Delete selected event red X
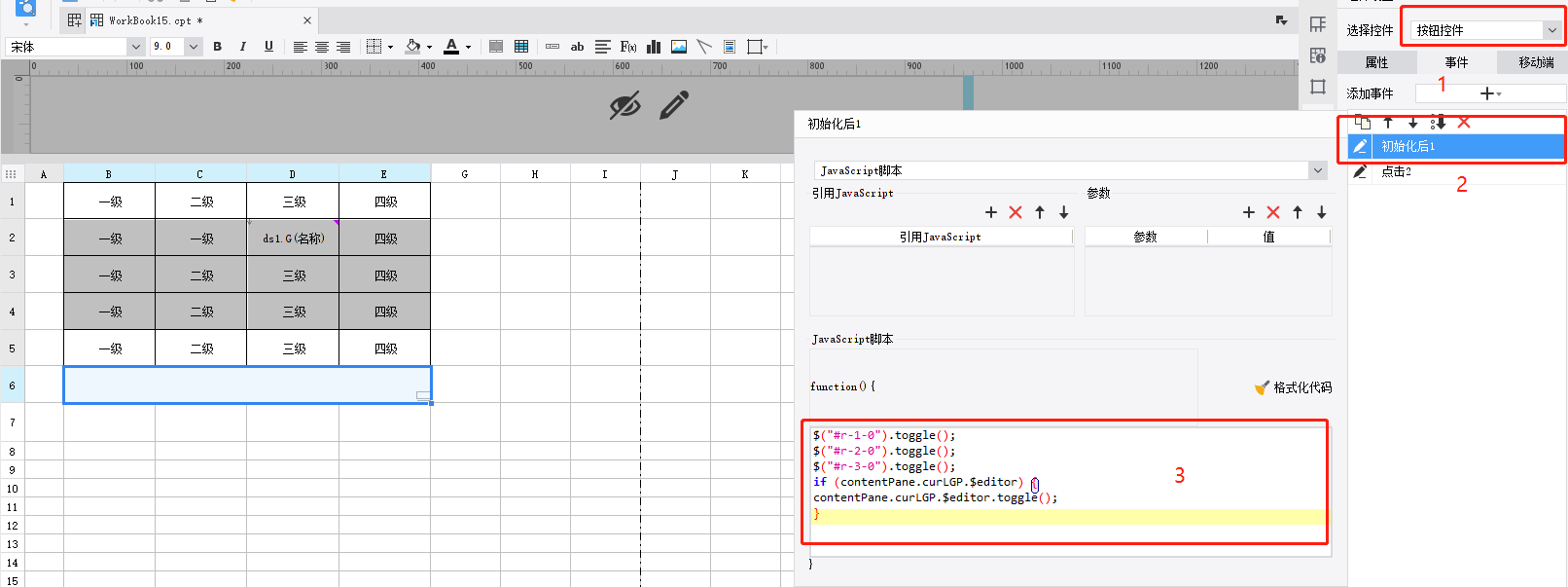 point(1464,123)
